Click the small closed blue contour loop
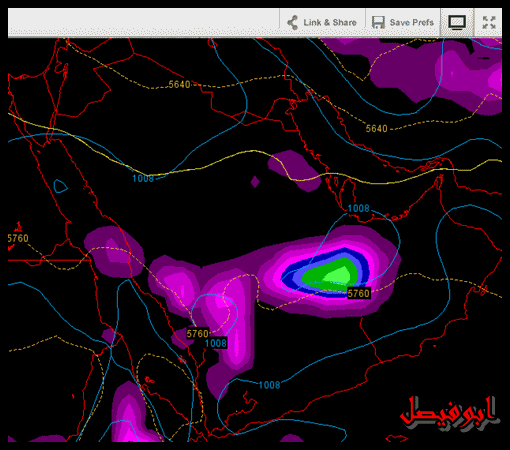The width and height of the screenshot is (510, 450). click(x=60, y=186)
